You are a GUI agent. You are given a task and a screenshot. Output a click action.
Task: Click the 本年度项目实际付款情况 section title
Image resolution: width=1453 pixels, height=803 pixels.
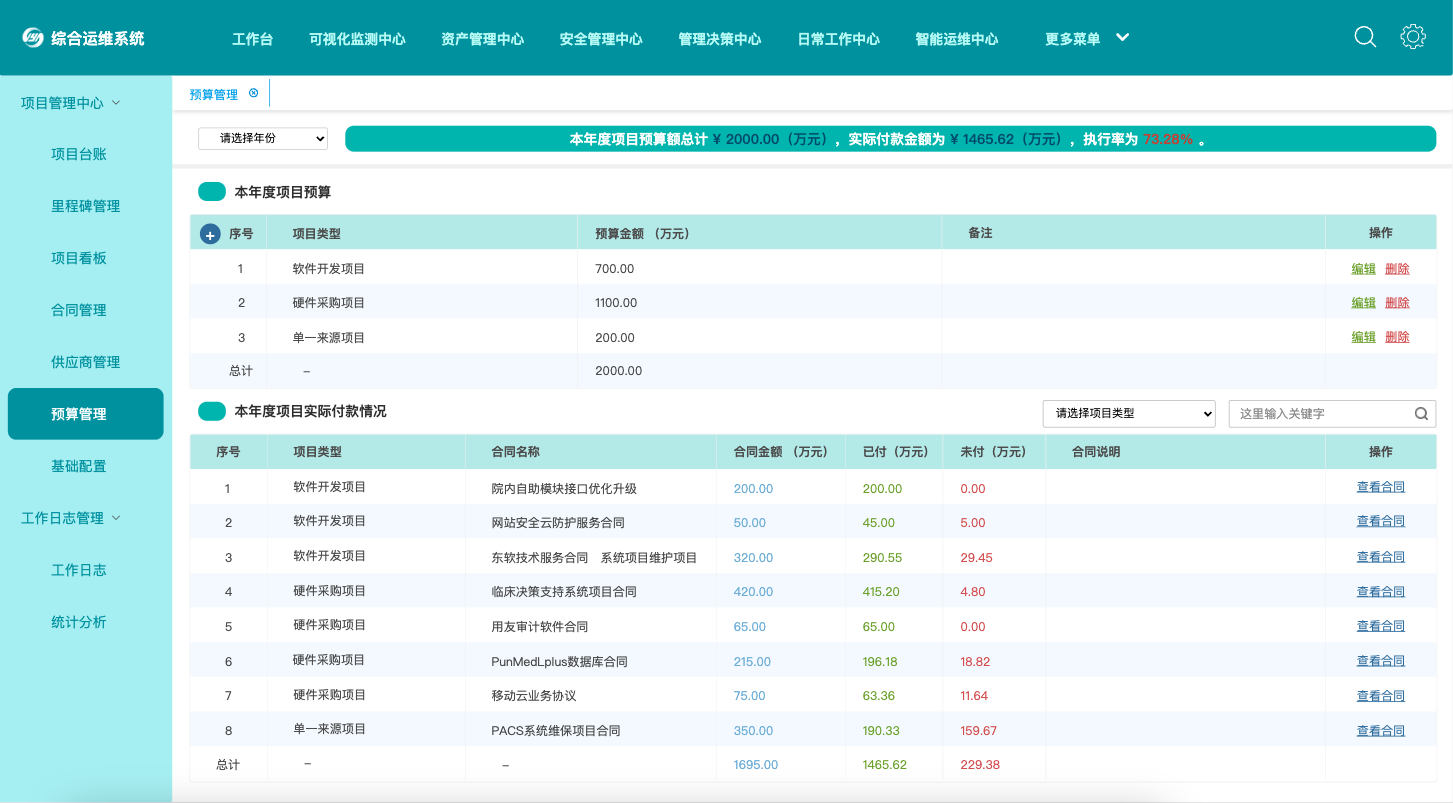[310, 411]
